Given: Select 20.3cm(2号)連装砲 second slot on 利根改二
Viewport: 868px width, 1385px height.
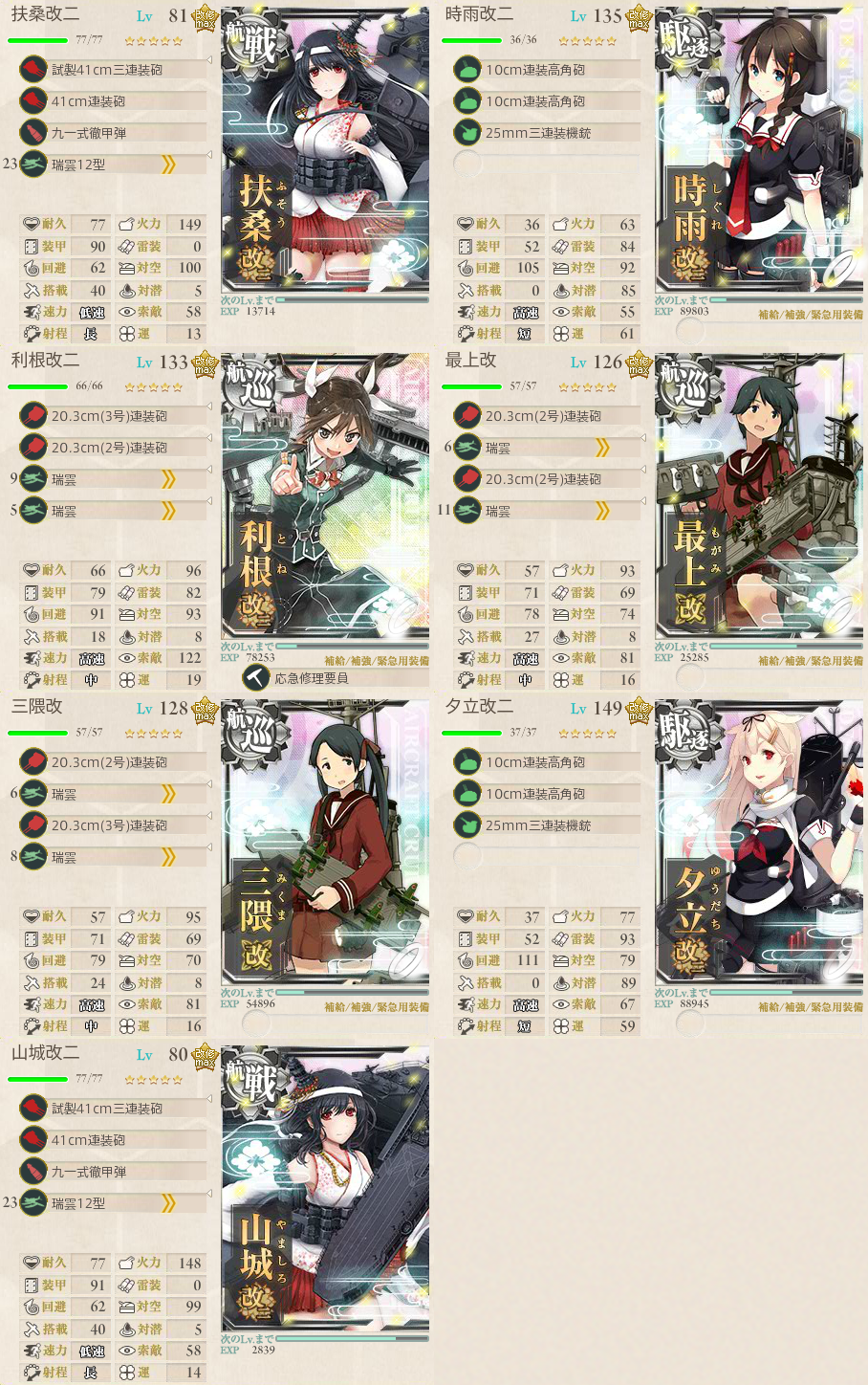Looking at the screenshot, I should point(114,448).
